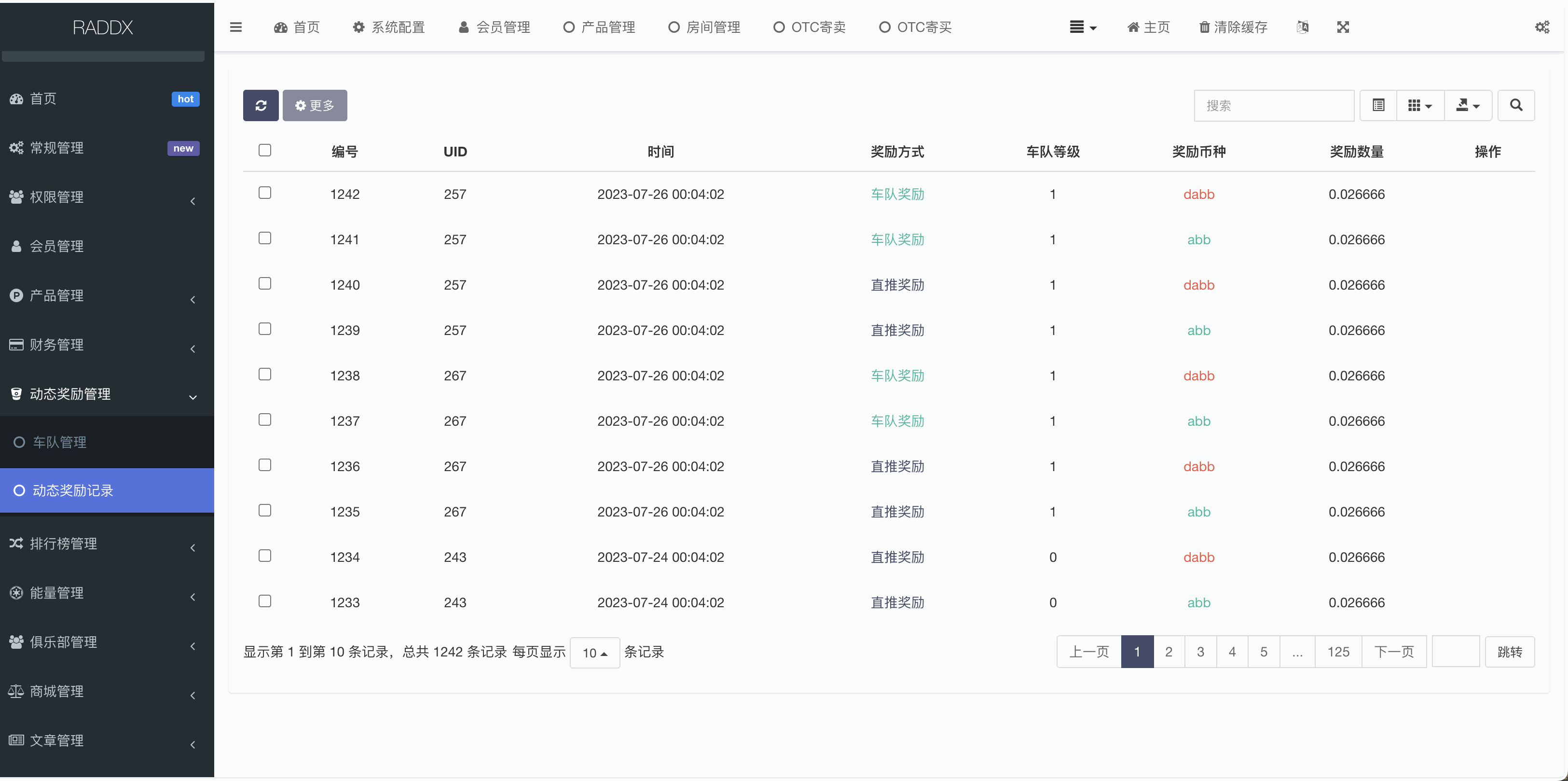The height and width of the screenshot is (781, 1568).
Task: Change page size using the 10 selector
Action: [595, 652]
